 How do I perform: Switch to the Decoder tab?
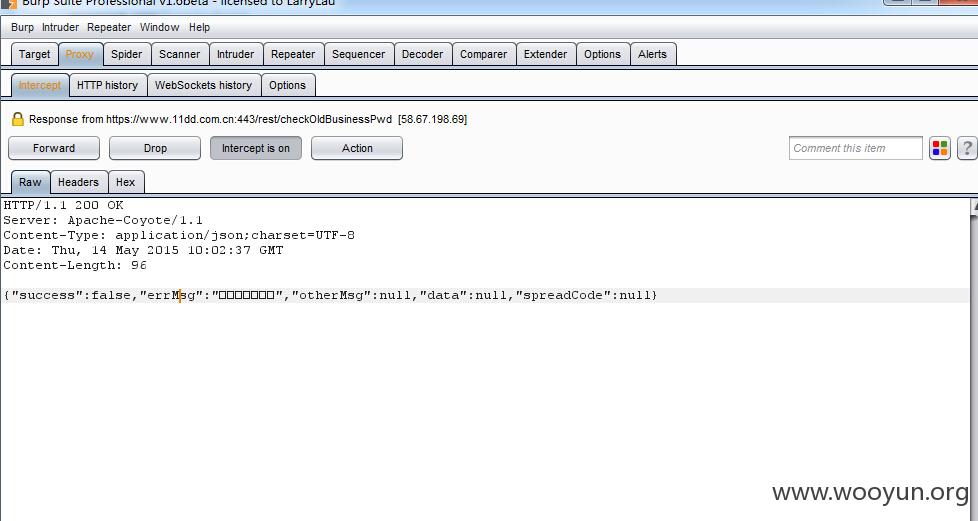click(422, 54)
